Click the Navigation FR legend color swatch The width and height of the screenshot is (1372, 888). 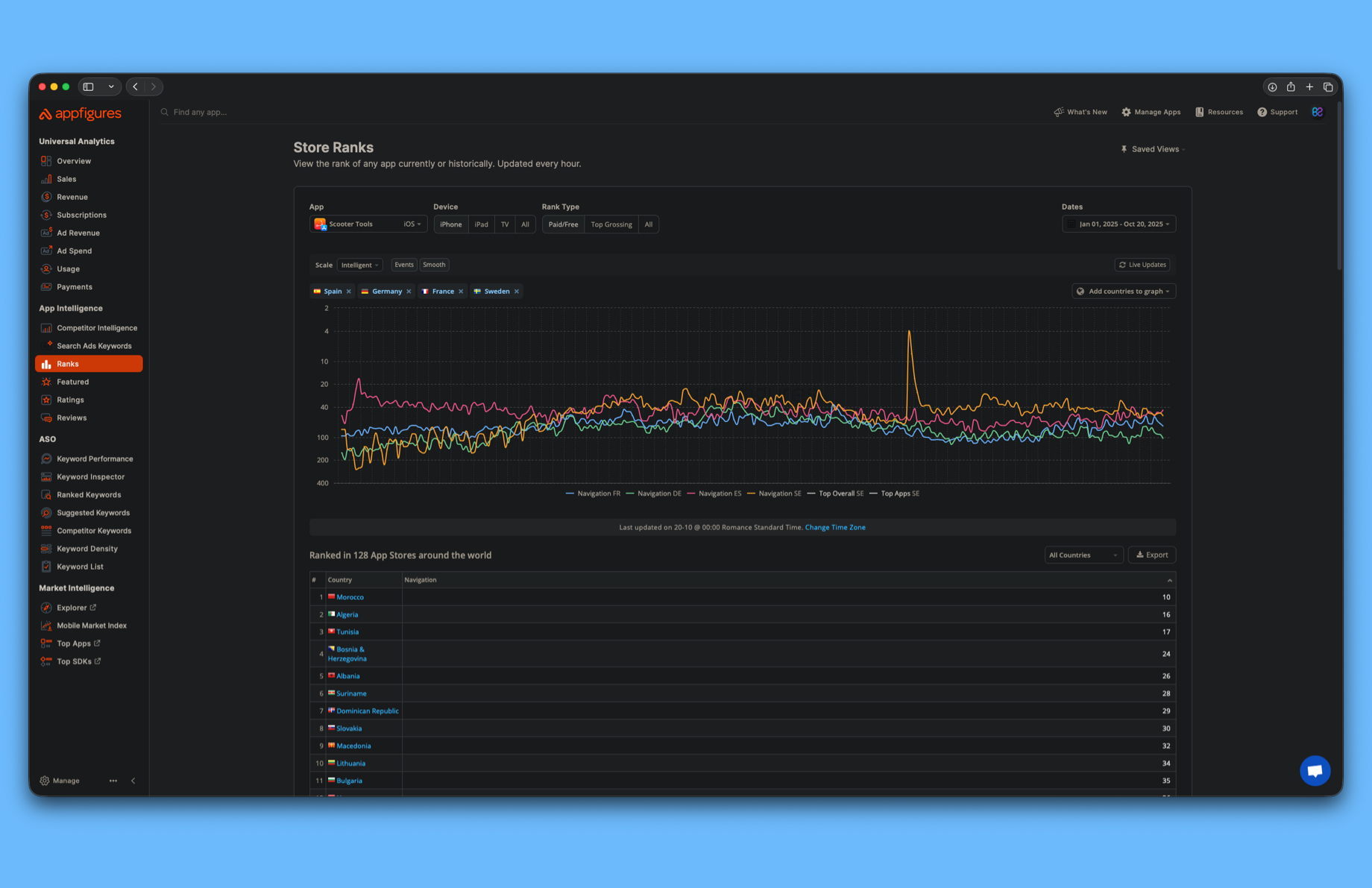tap(569, 493)
